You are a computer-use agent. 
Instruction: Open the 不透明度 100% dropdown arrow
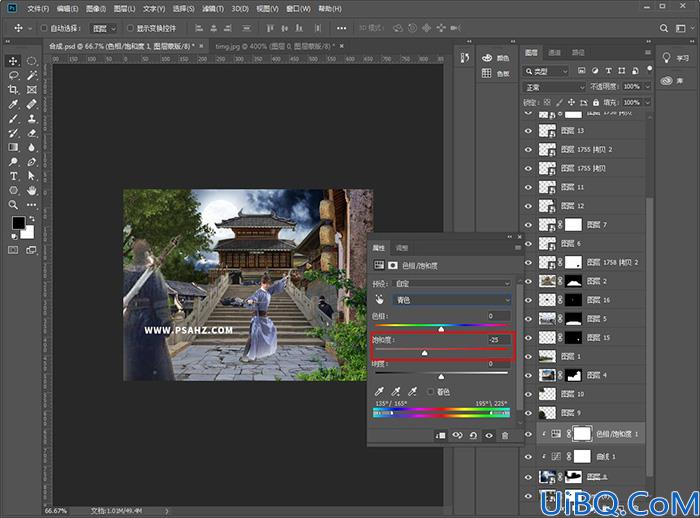647,87
